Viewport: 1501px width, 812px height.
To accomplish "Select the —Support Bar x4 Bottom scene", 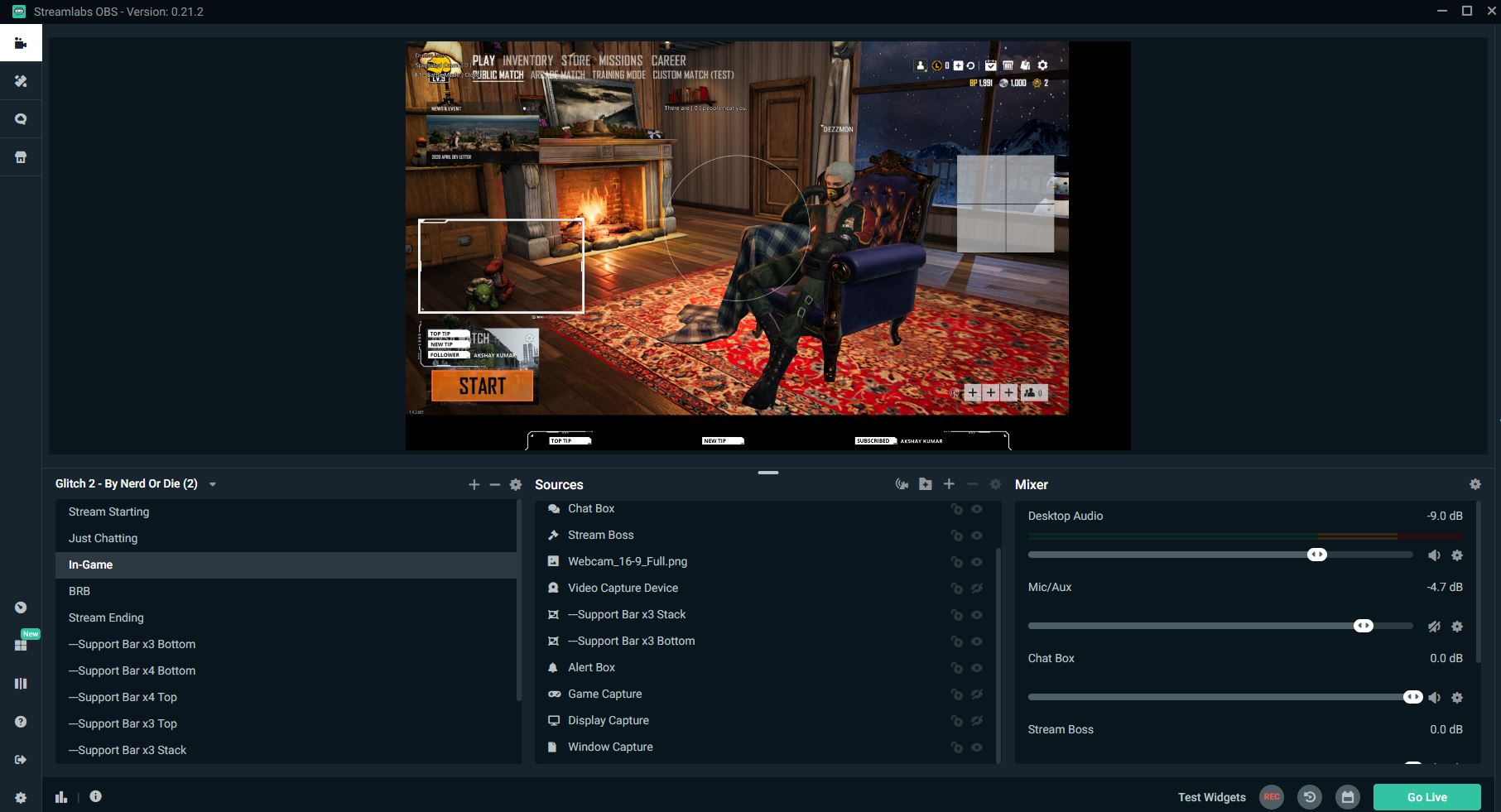I will coord(286,670).
